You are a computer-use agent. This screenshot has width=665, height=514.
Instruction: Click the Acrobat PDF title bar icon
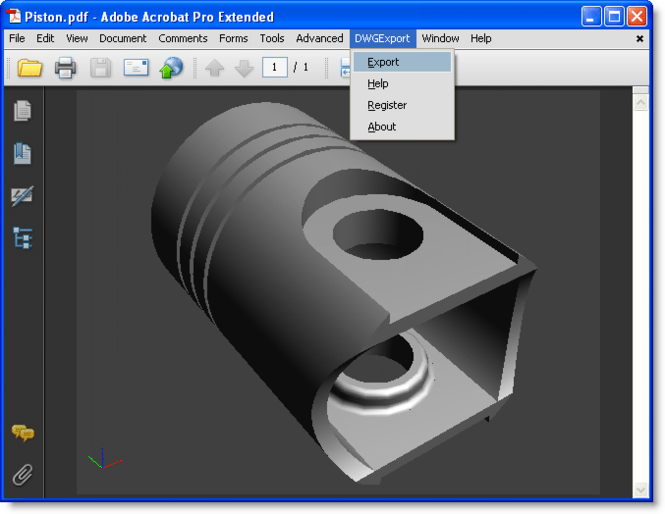click(x=14, y=16)
